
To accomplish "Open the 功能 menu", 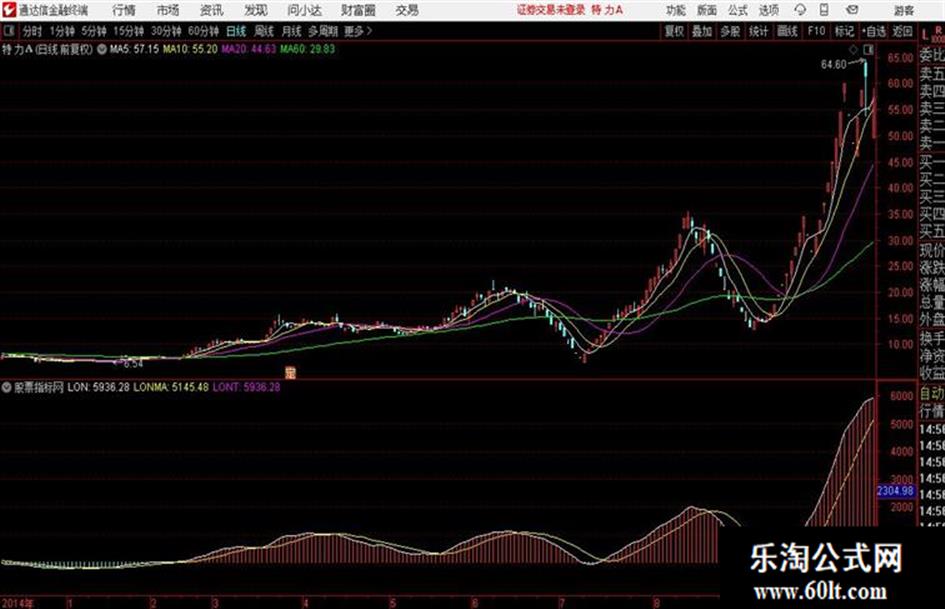I will (676, 10).
